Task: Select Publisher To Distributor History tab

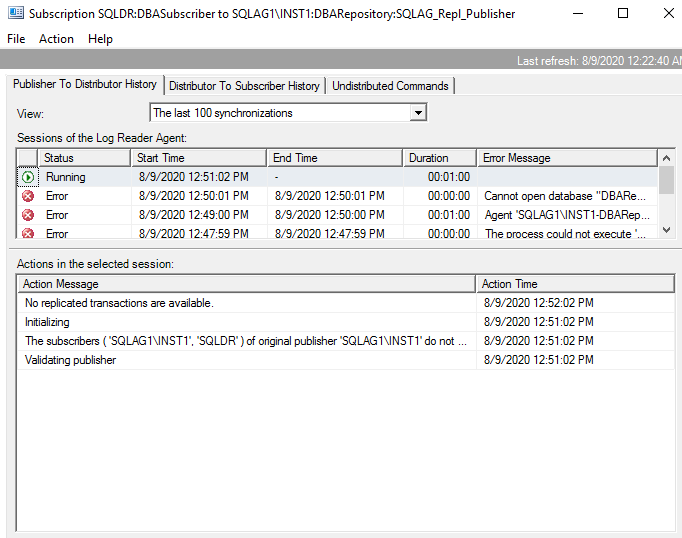Action: [x=84, y=85]
